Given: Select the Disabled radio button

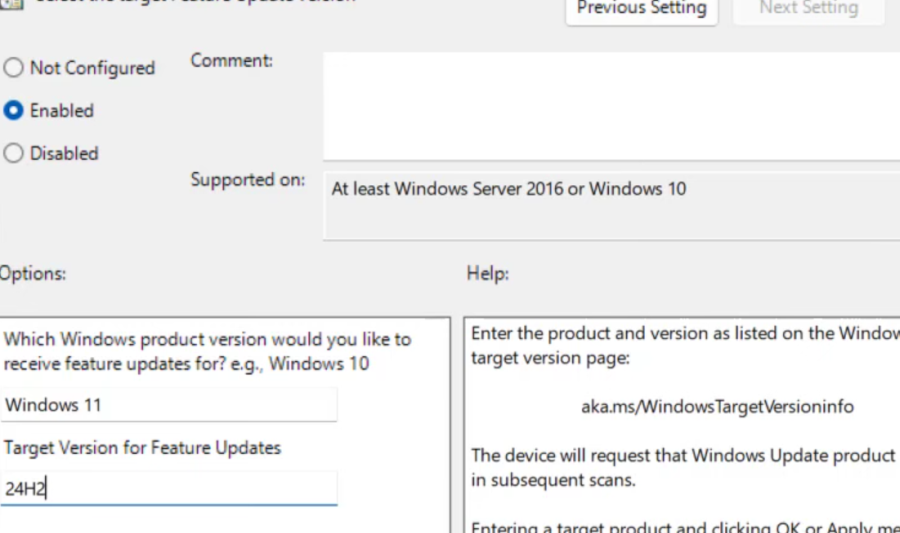Looking at the screenshot, I should [14, 153].
